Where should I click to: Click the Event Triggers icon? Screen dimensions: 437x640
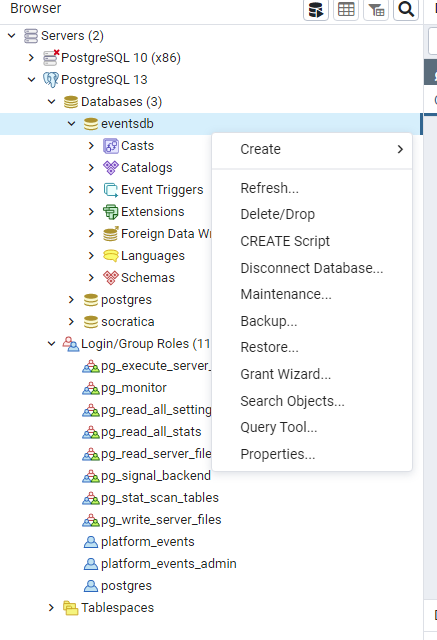(x=110, y=190)
